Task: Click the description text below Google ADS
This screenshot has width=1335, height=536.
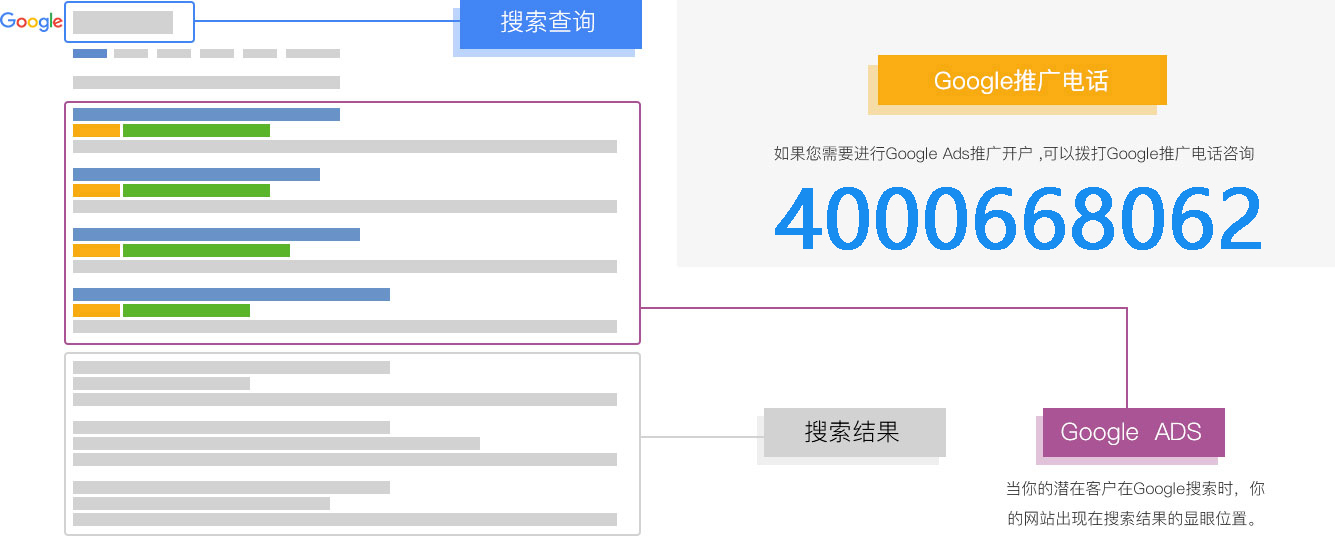Action: [x=1134, y=504]
